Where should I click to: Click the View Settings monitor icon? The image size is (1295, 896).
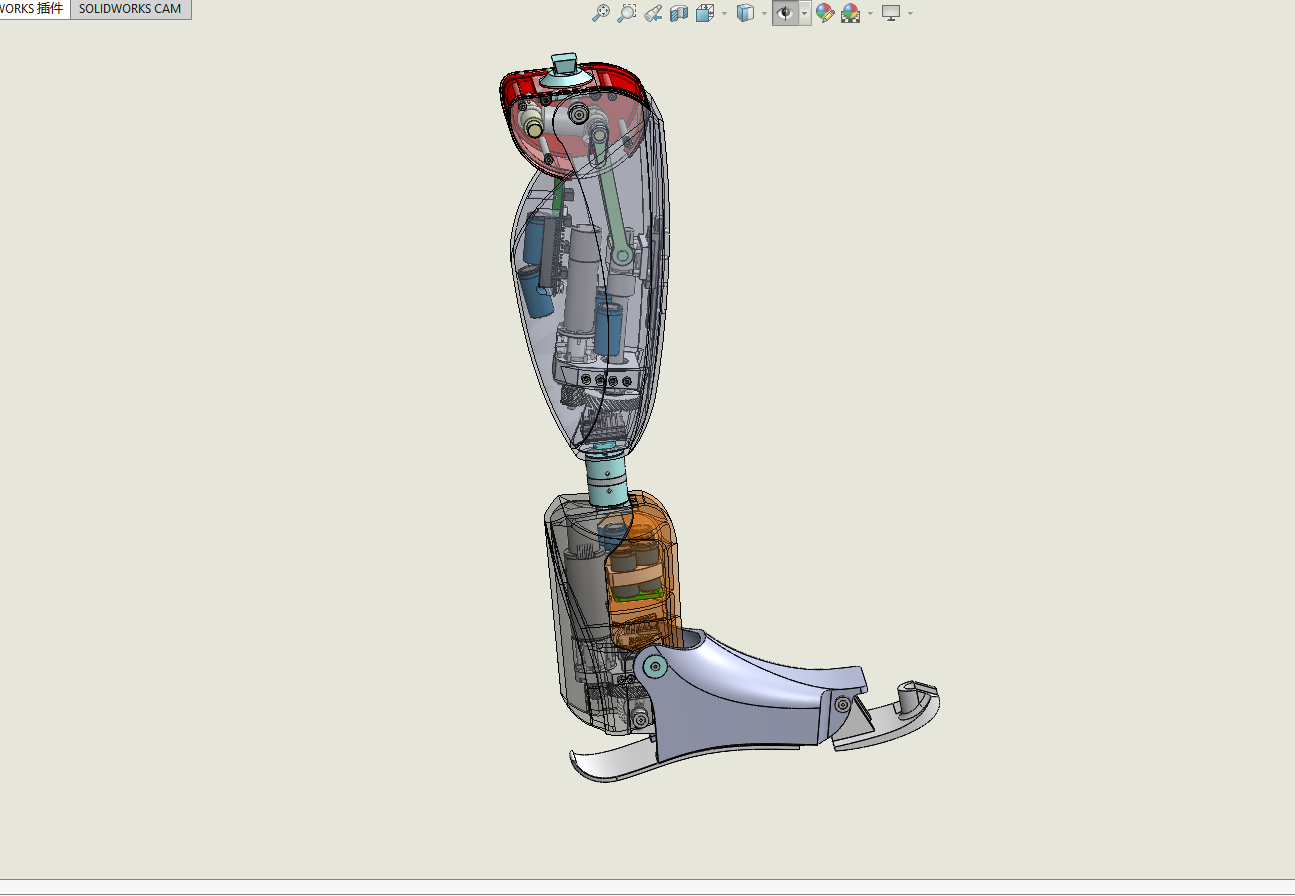[891, 13]
